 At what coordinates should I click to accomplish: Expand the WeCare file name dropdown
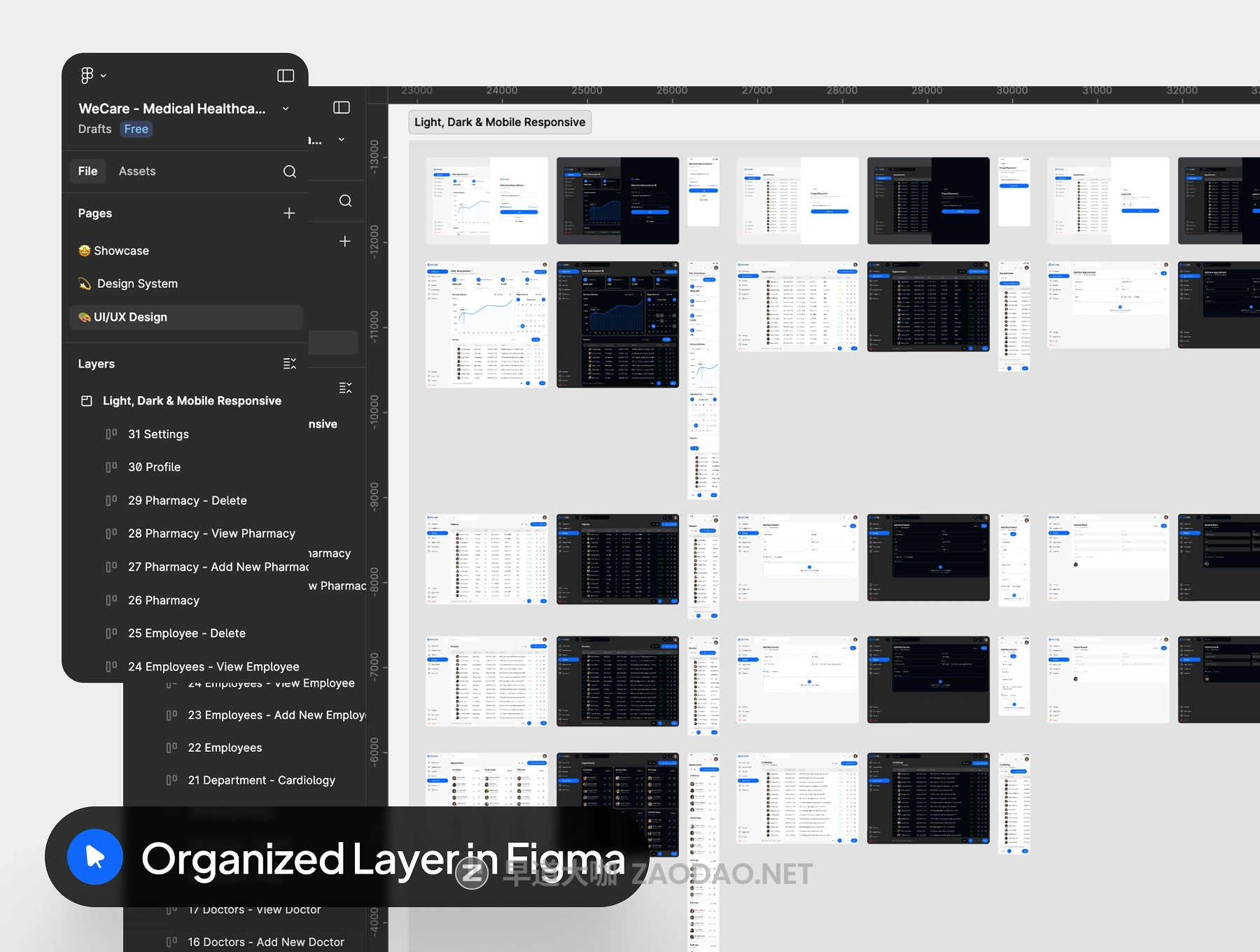[x=286, y=109]
